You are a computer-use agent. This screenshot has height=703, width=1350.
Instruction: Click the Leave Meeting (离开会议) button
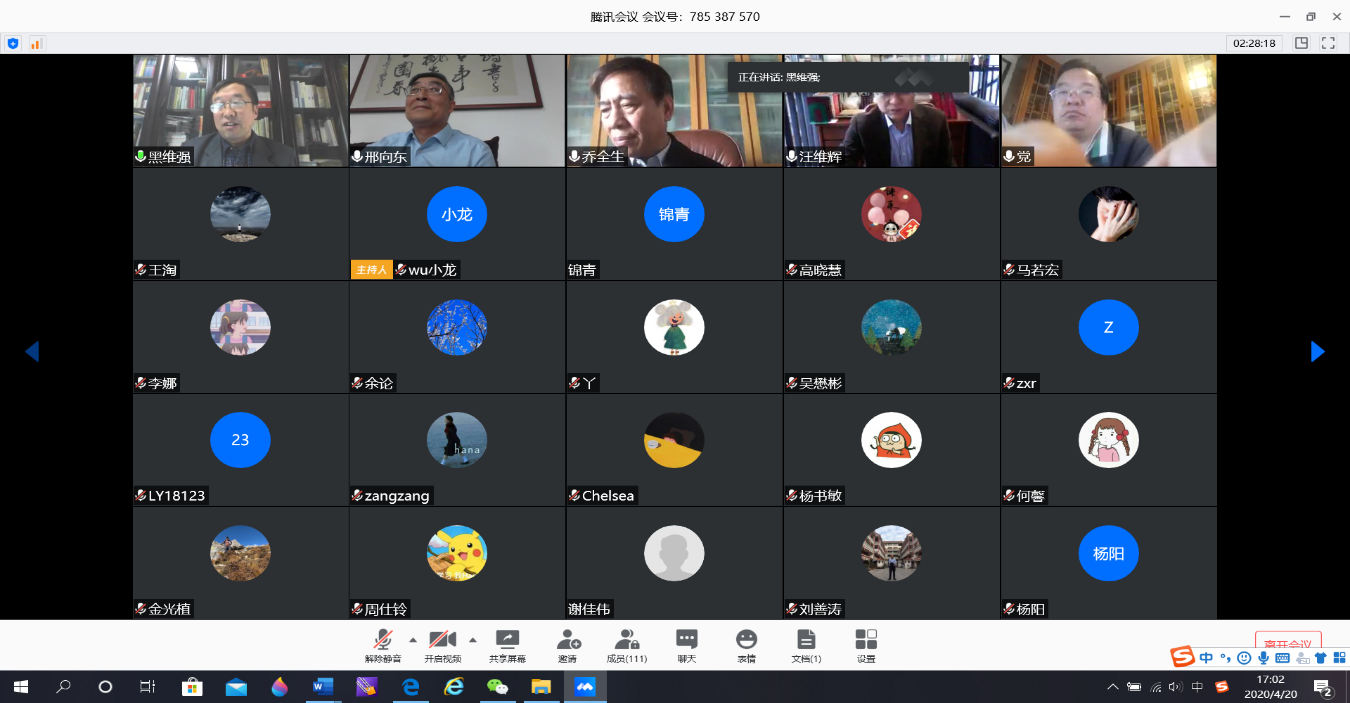tap(1288, 644)
